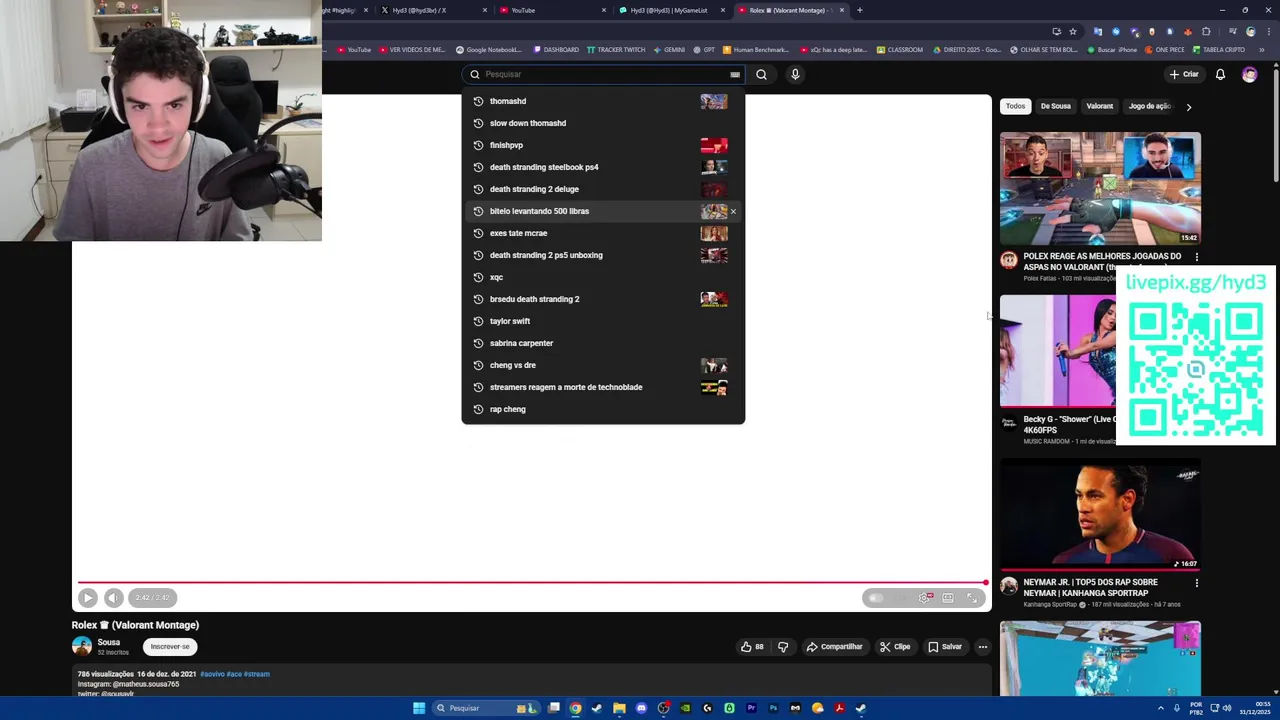1280x720 pixels.
Task: Select the 'Todos' filter chip
Action: [1015, 106]
